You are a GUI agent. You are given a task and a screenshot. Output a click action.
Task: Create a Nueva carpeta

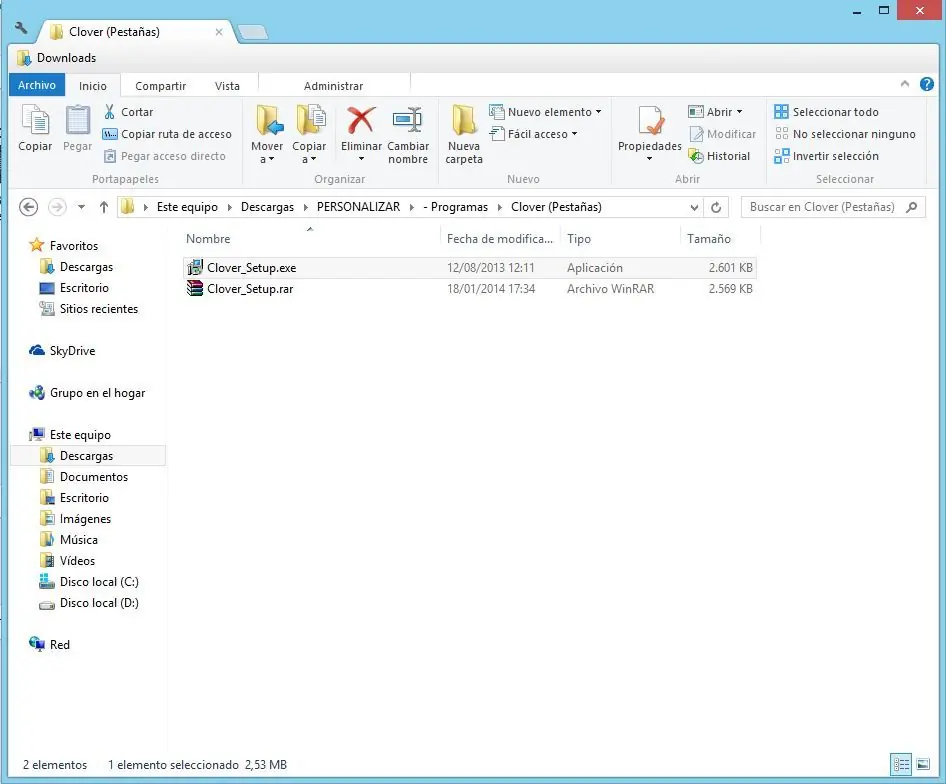click(464, 135)
